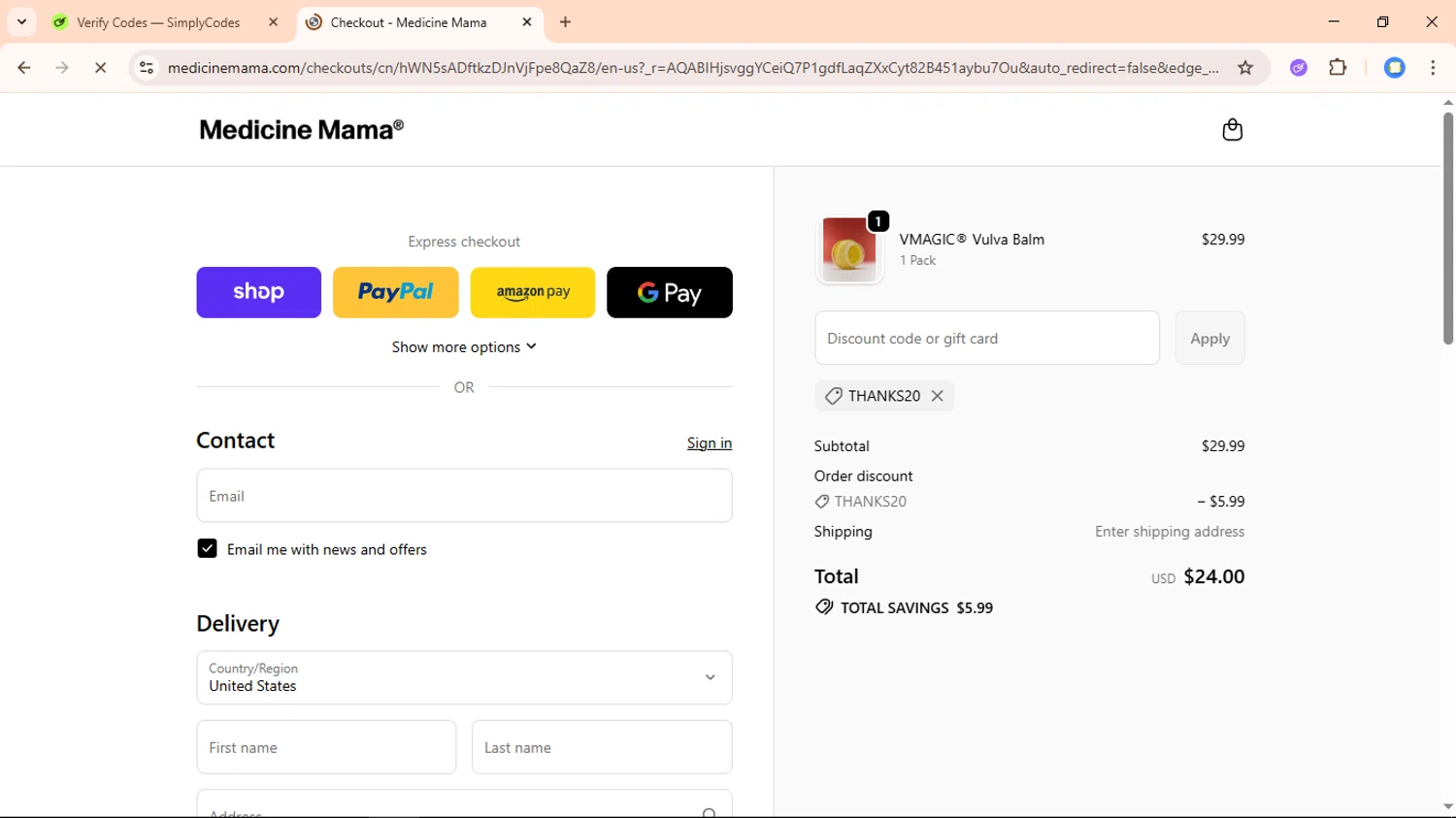The image size is (1456, 818).
Task: Click the VMAGIC® Vulva Balm product name
Action: (972, 240)
